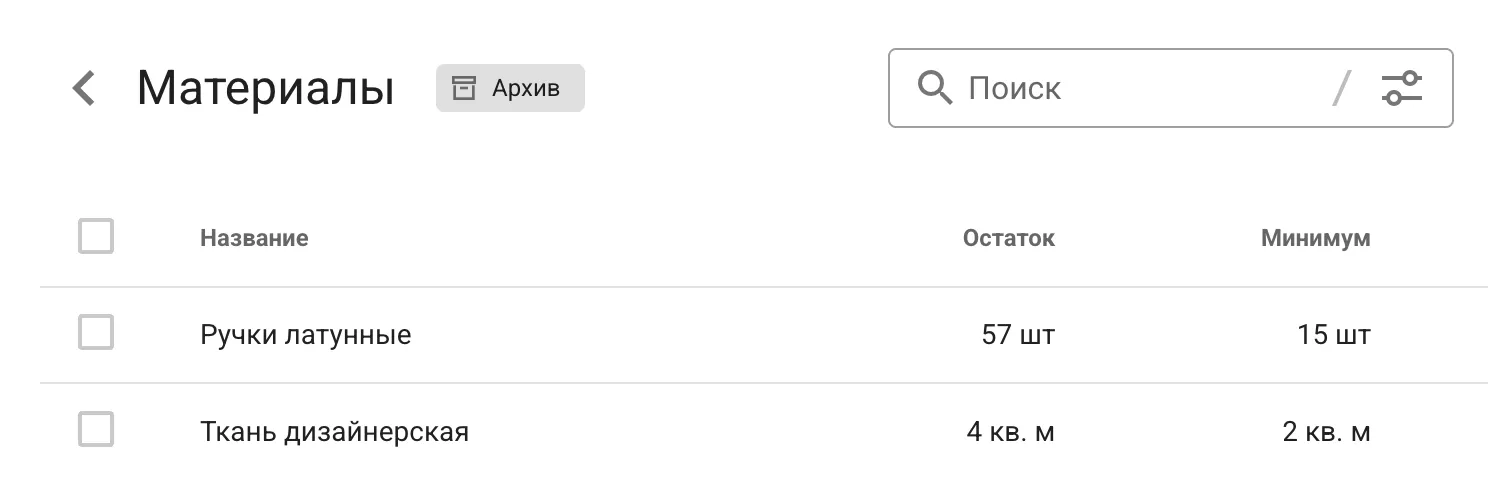The height and width of the screenshot is (496, 1488).
Task: Click the 57 шт stock value
Action: coord(1018,334)
